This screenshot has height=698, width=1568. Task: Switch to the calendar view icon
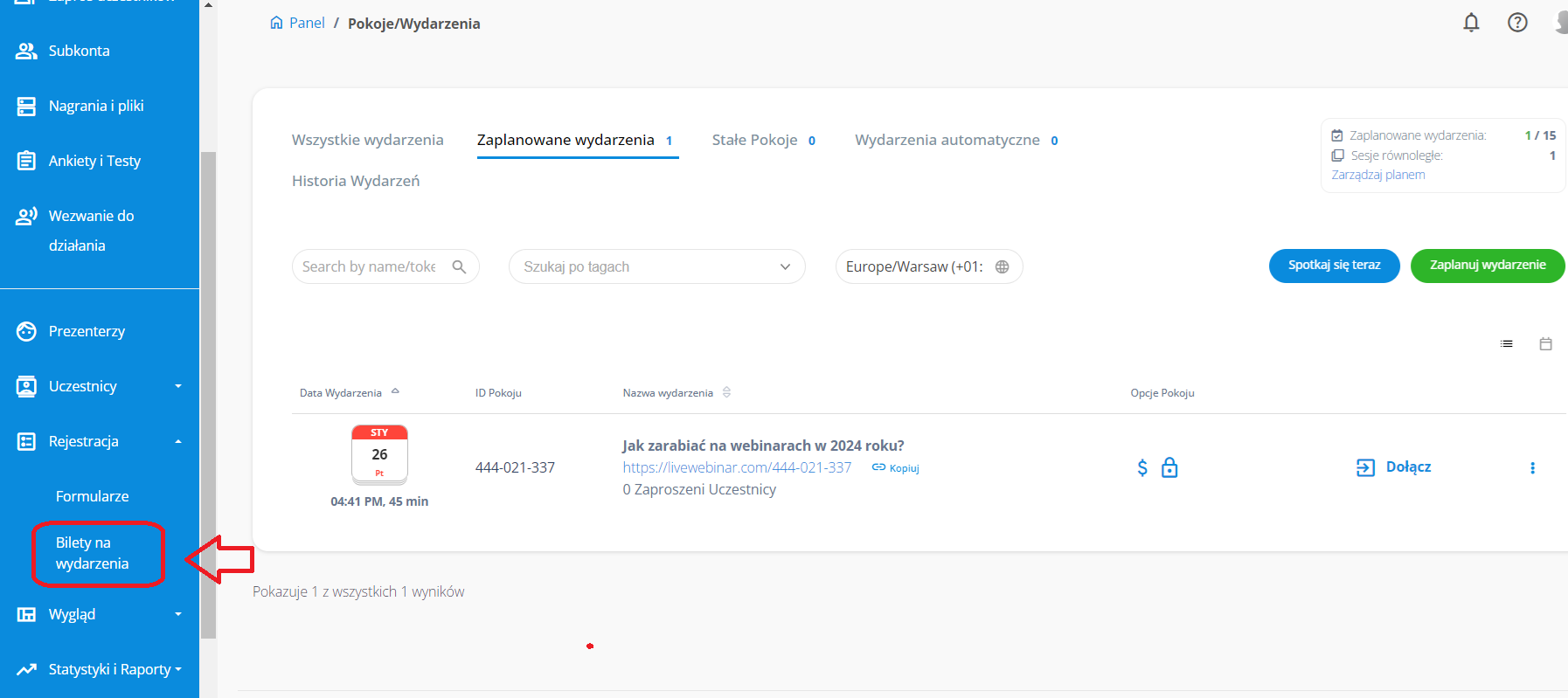coord(1545,344)
